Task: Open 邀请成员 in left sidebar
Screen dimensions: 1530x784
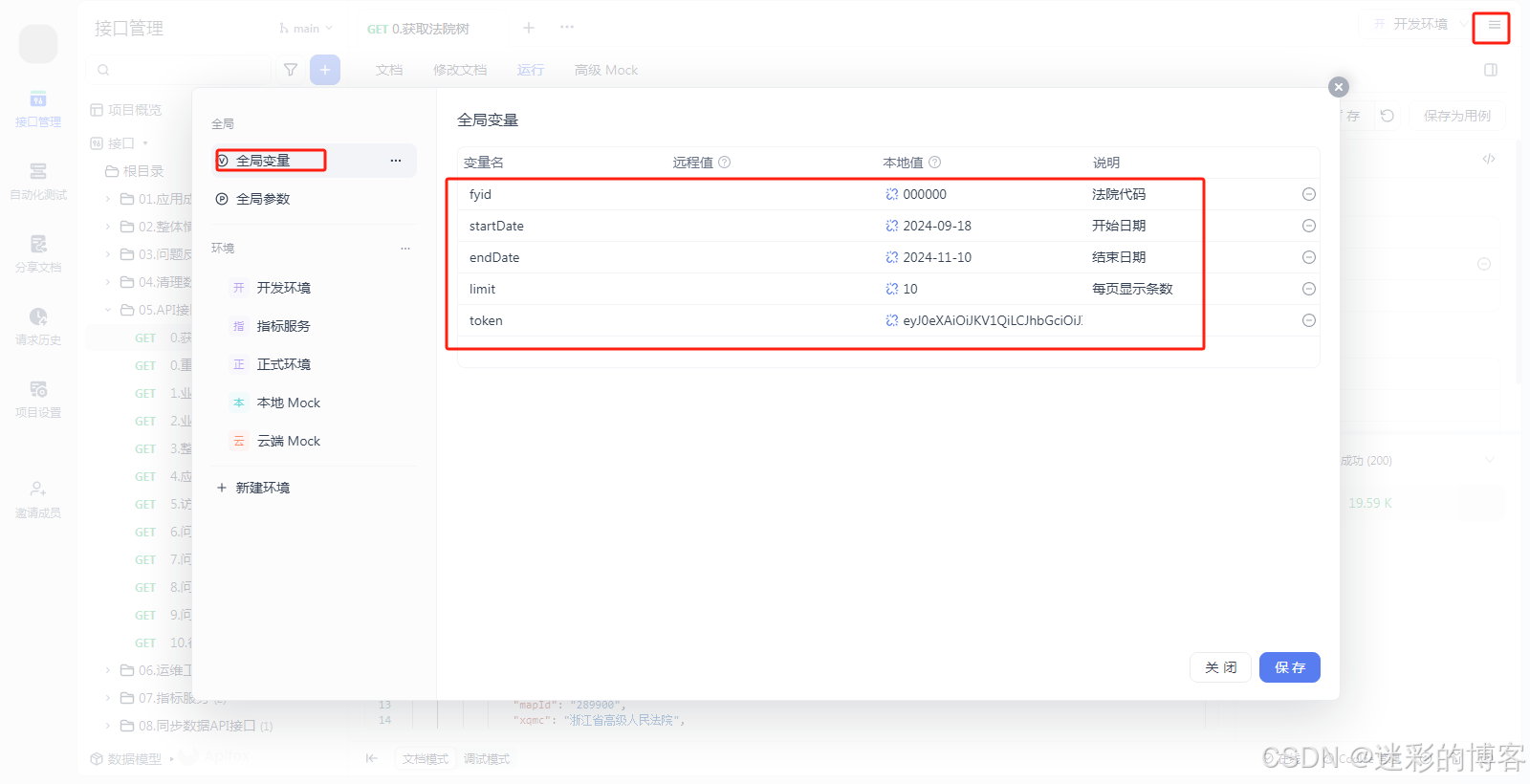Action: click(x=38, y=500)
